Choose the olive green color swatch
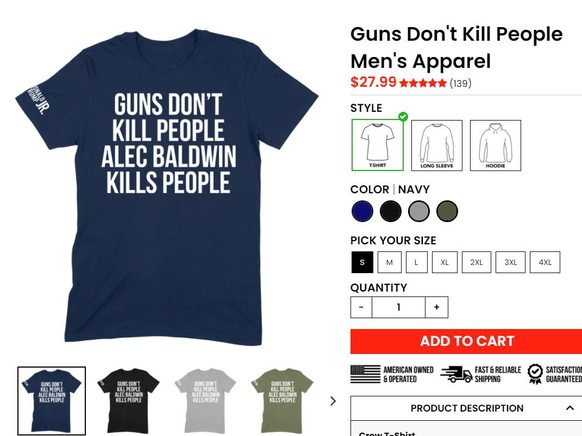This screenshot has width=582, height=436. (447, 211)
